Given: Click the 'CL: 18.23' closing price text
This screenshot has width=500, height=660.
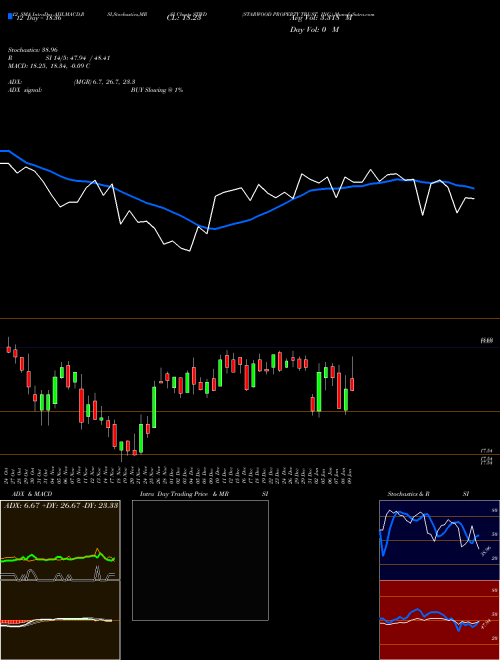Looking at the screenshot, I should (x=184, y=18).
